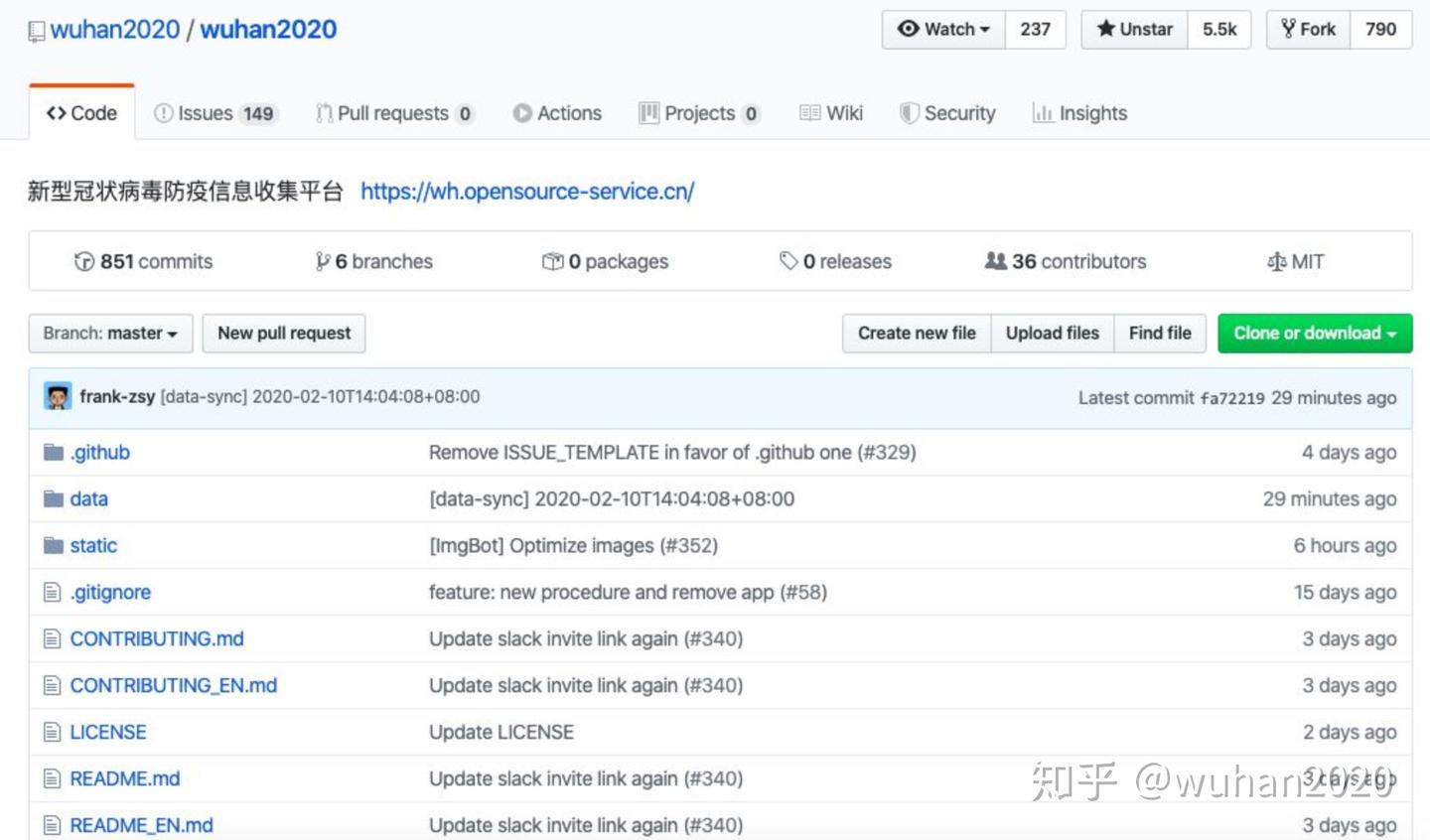The image size is (1430, 840).
Task: Open the wh.opensource-service.cn link
Action: [x=527, y=191]
